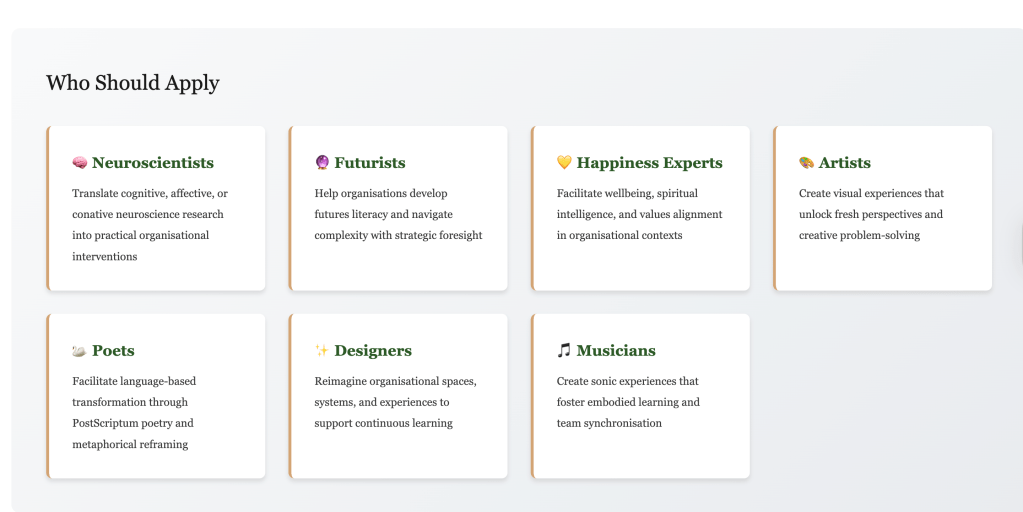The width and height of the screenshot is (1023, 512).
Task: Click the Musicians description about sonic experiences
Action: (x=628, y=402)
